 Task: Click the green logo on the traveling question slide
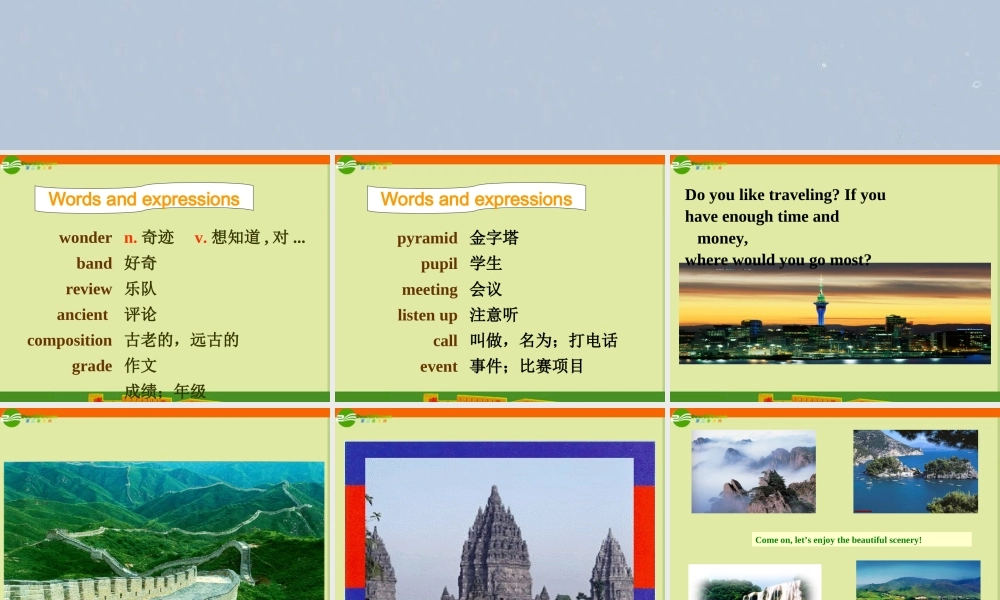(x=681, y=166)
